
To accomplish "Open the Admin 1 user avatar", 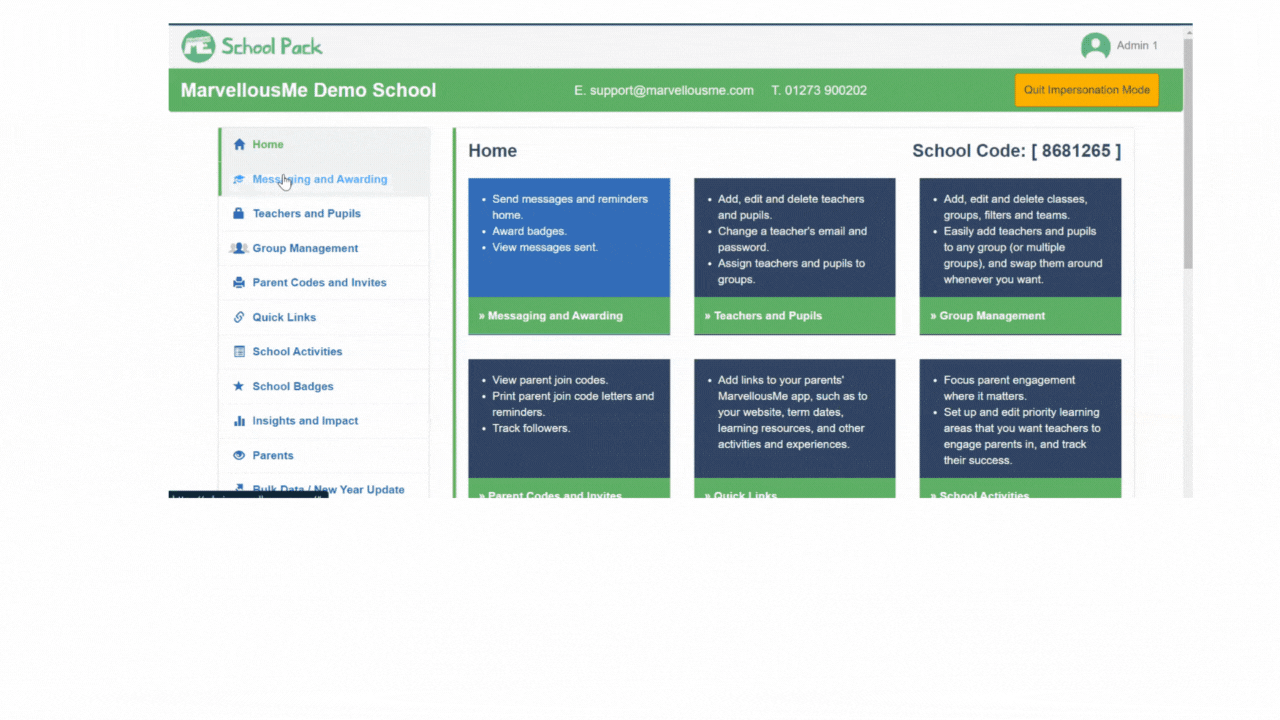I will (1096, 46).
